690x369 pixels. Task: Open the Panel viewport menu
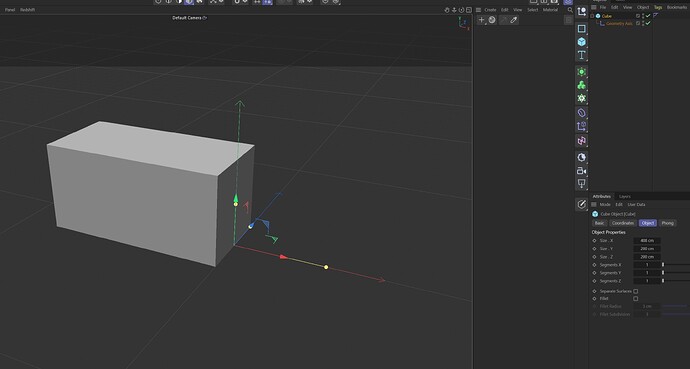[10, 10]
